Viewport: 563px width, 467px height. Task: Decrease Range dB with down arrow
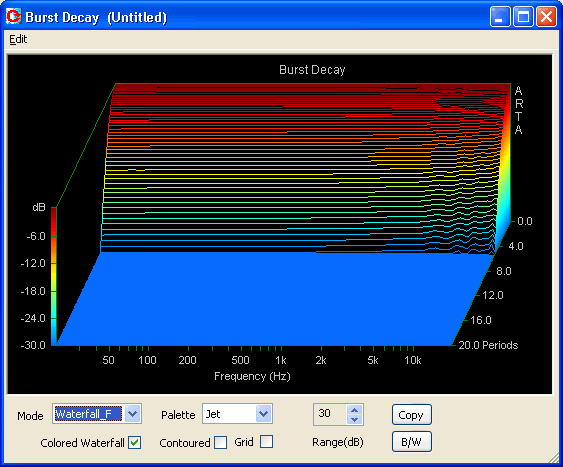tap(354, 419)
